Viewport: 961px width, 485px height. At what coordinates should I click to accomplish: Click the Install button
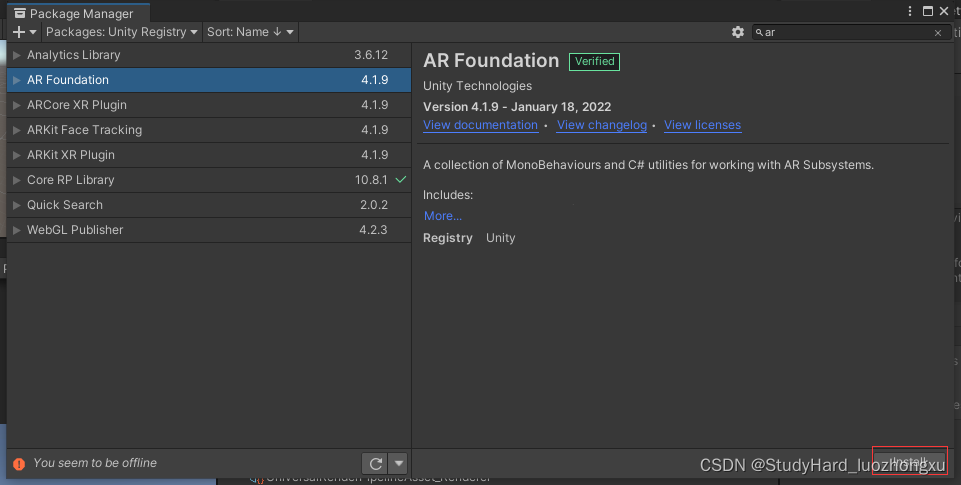[910, 461]
